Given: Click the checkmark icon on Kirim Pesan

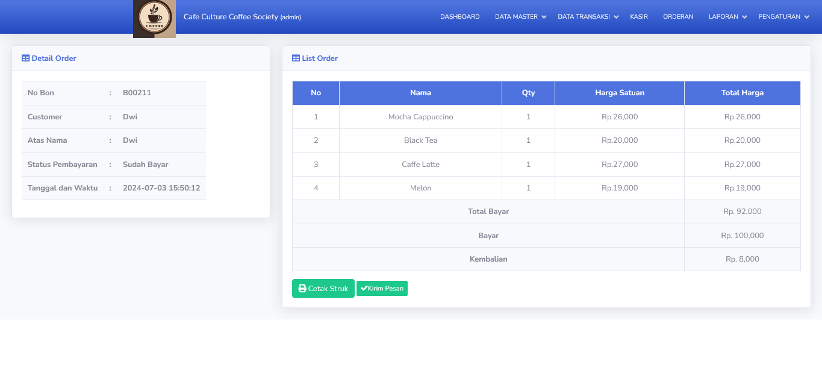Looking at the screenshot, I should click(x=364, y=288).
